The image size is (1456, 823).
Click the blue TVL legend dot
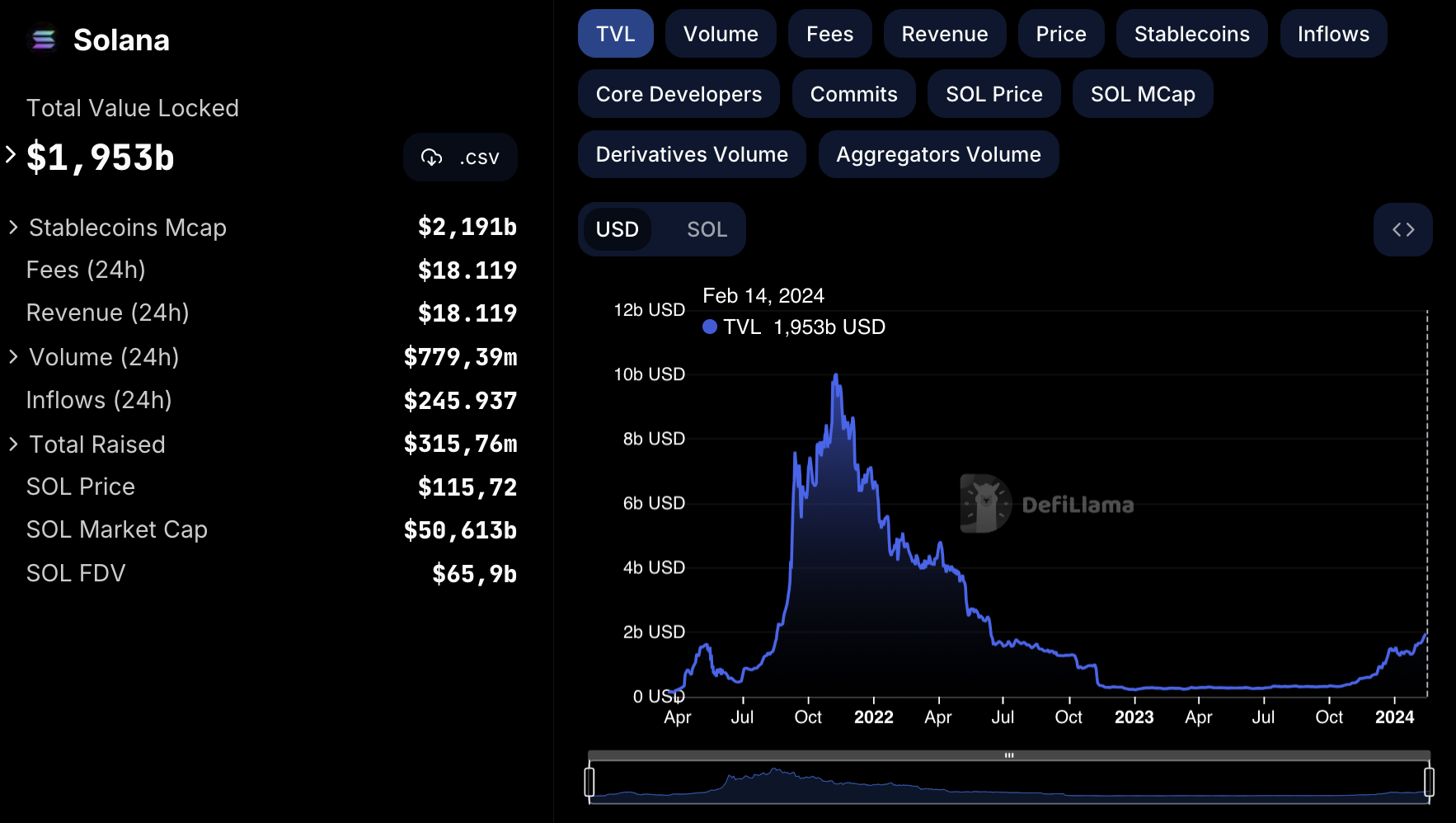coord(709,327)
